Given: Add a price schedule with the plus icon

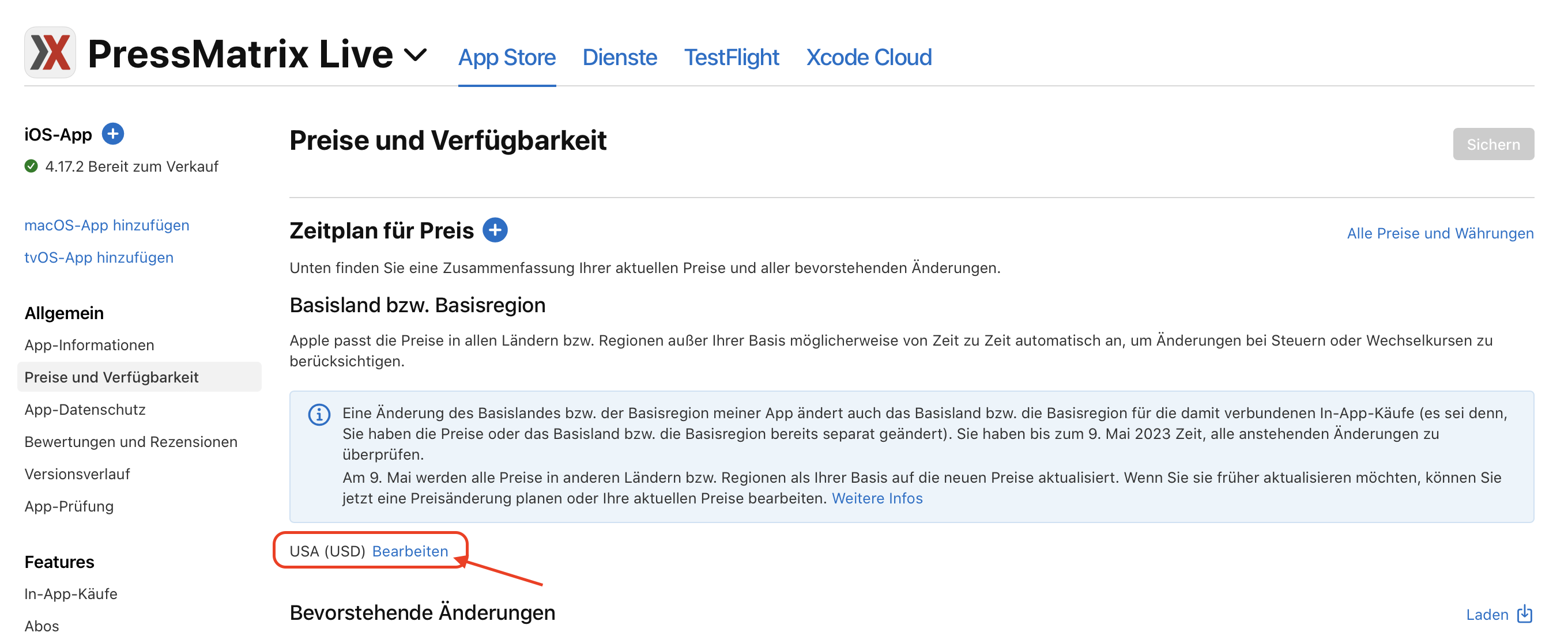Looking at the screenshot, I should (495, 230).
